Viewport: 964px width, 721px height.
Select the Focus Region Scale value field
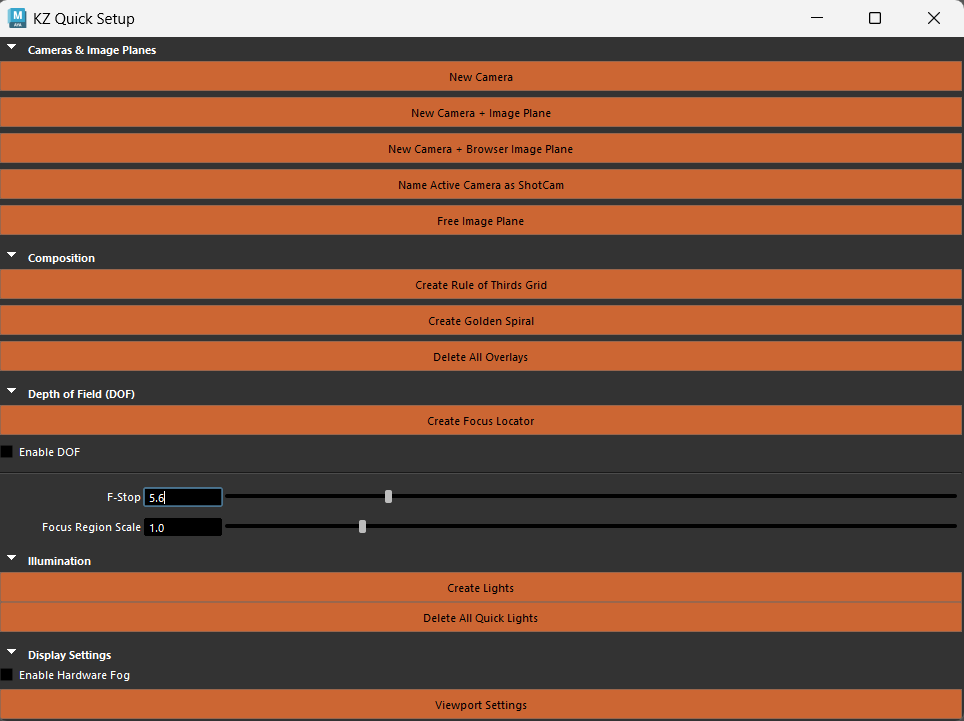pyautogui.click(x=183, y=527)
